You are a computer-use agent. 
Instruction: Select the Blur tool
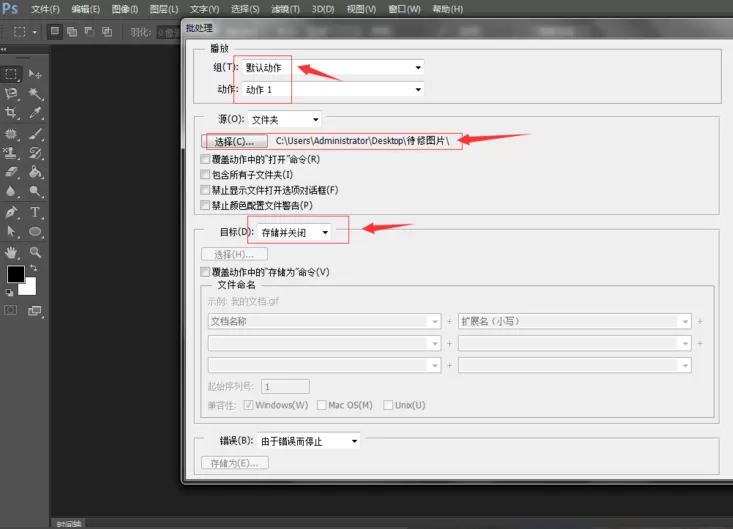point(11,191)
